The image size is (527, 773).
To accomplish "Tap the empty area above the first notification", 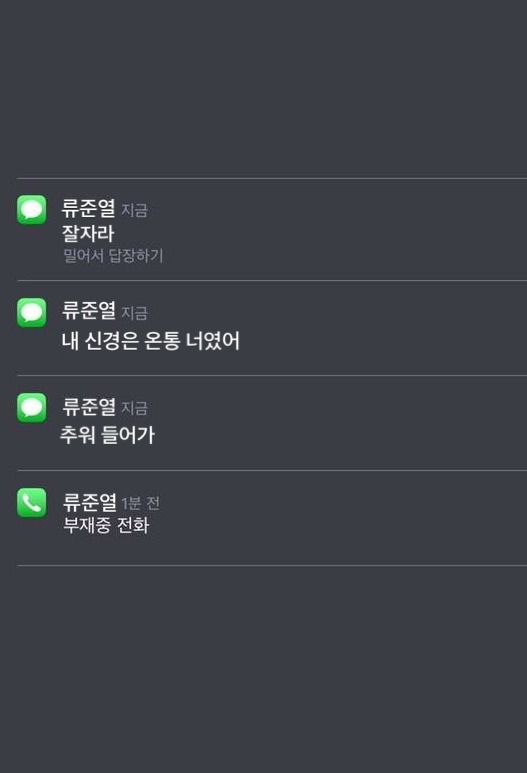I will click(x=263, y=89).
